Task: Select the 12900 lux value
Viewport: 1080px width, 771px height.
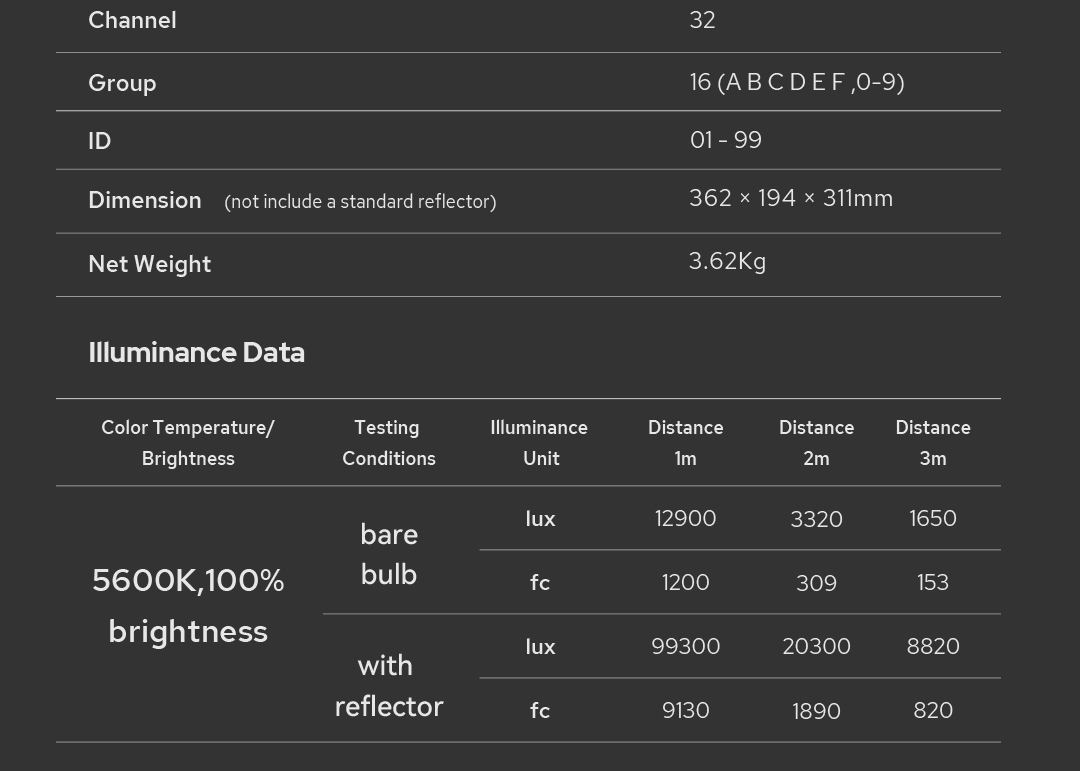Action: click(685, 518)
